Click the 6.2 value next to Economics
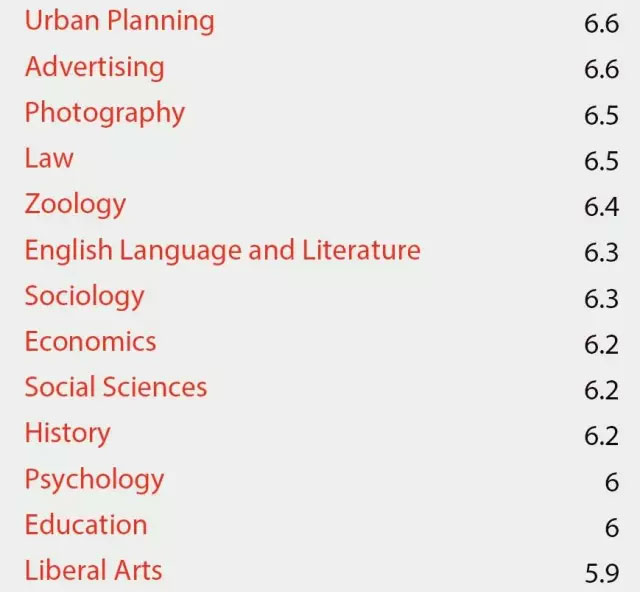The width and height of the screenshot is (640, 592). point(602,345)
